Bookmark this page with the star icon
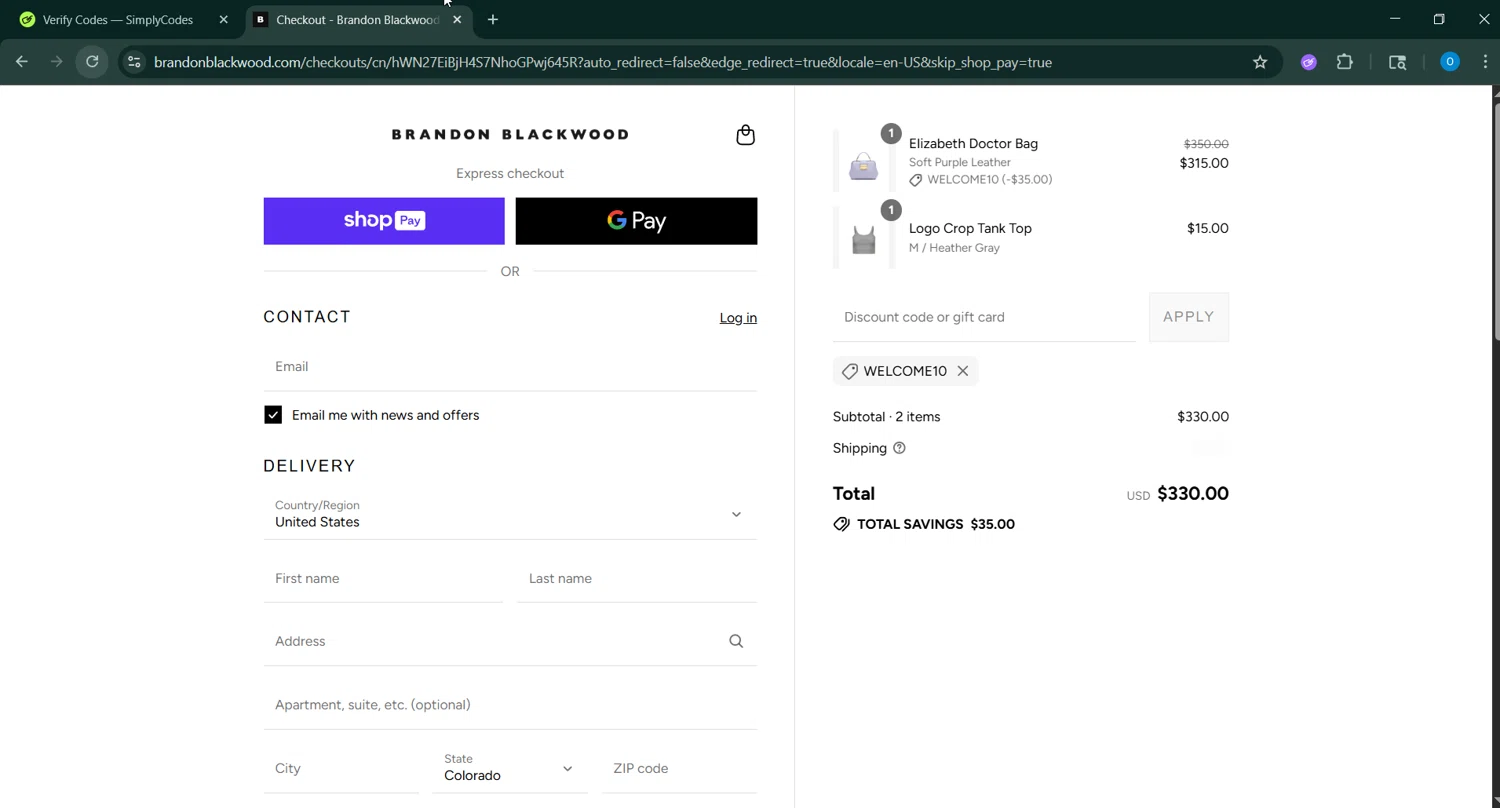 tap(1260, 62)
